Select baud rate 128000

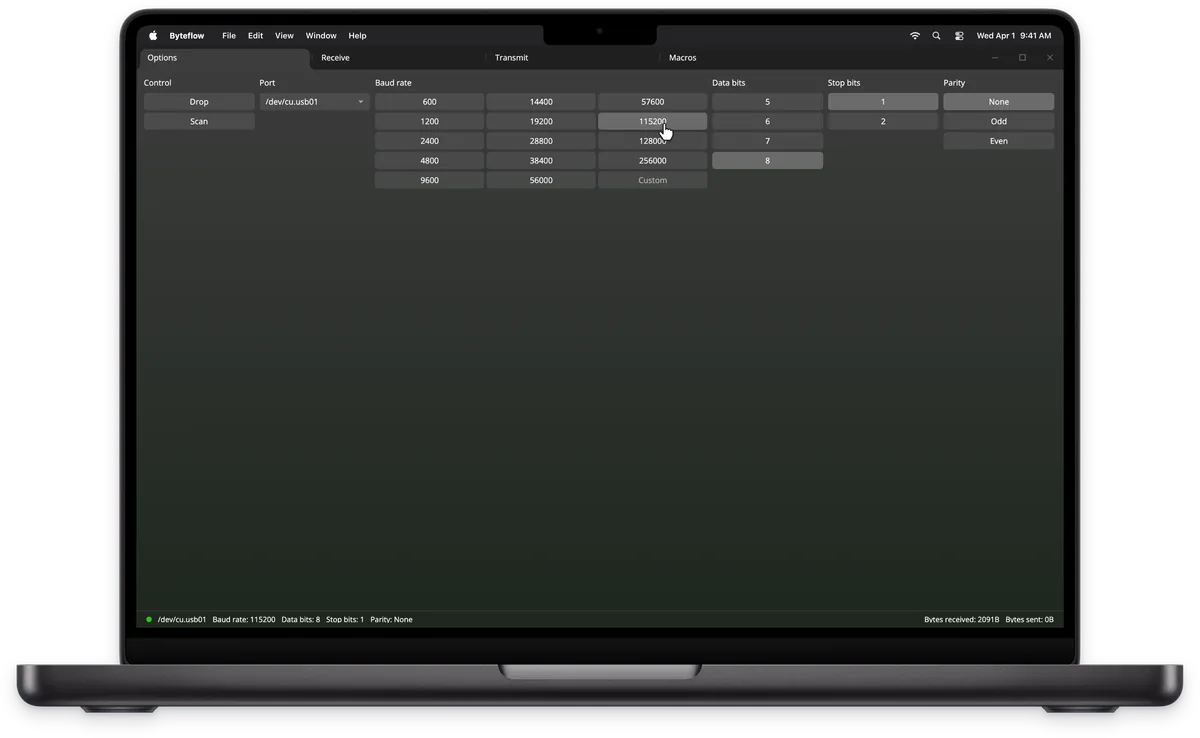point(653,141)
